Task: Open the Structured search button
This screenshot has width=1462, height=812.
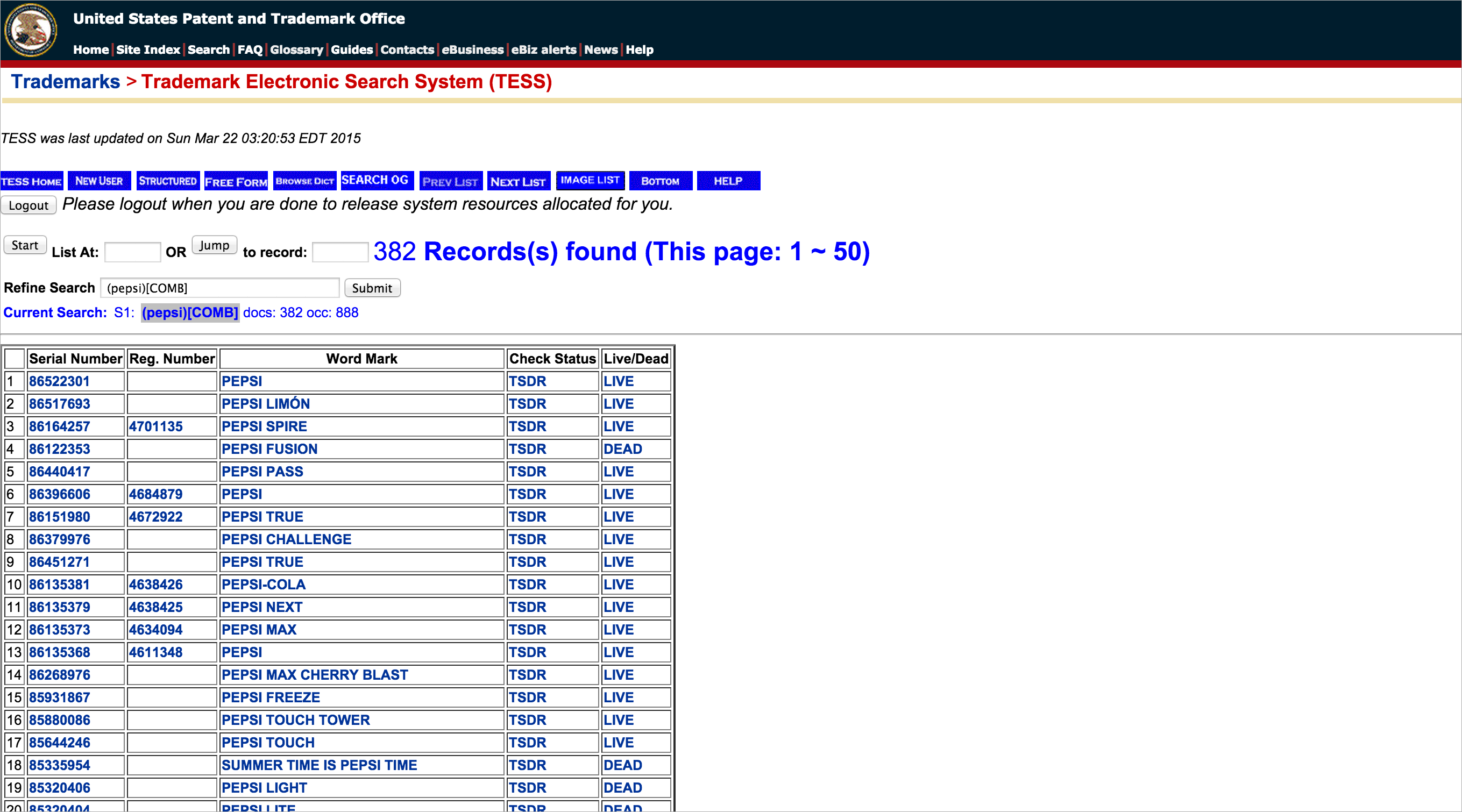Action: (x=168, y=181)
